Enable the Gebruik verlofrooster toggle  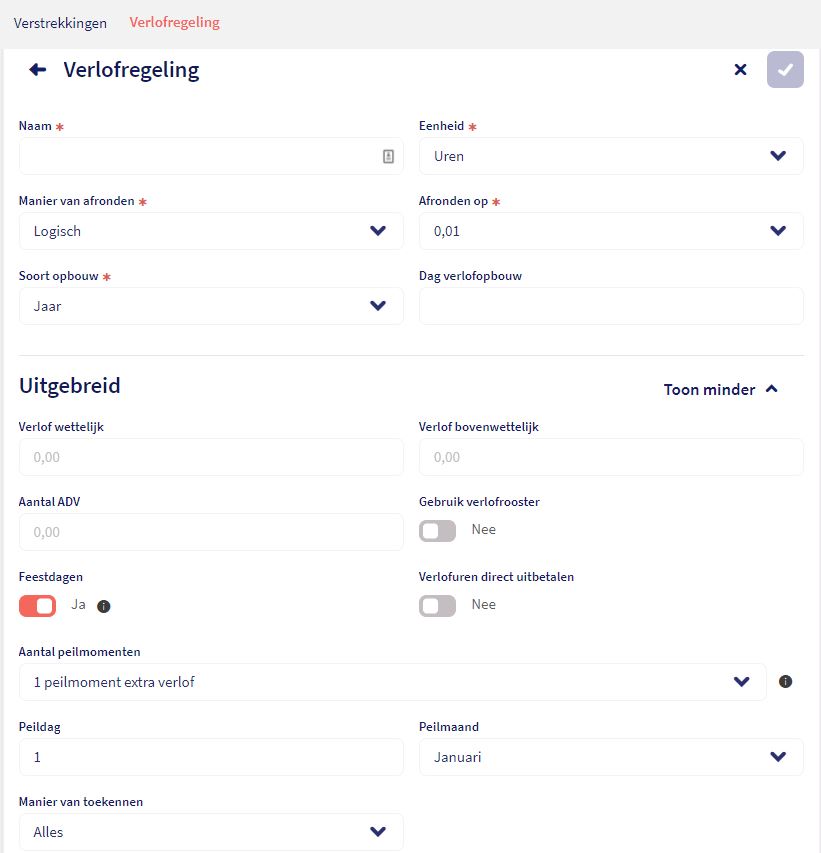click(x=437, y=531)
